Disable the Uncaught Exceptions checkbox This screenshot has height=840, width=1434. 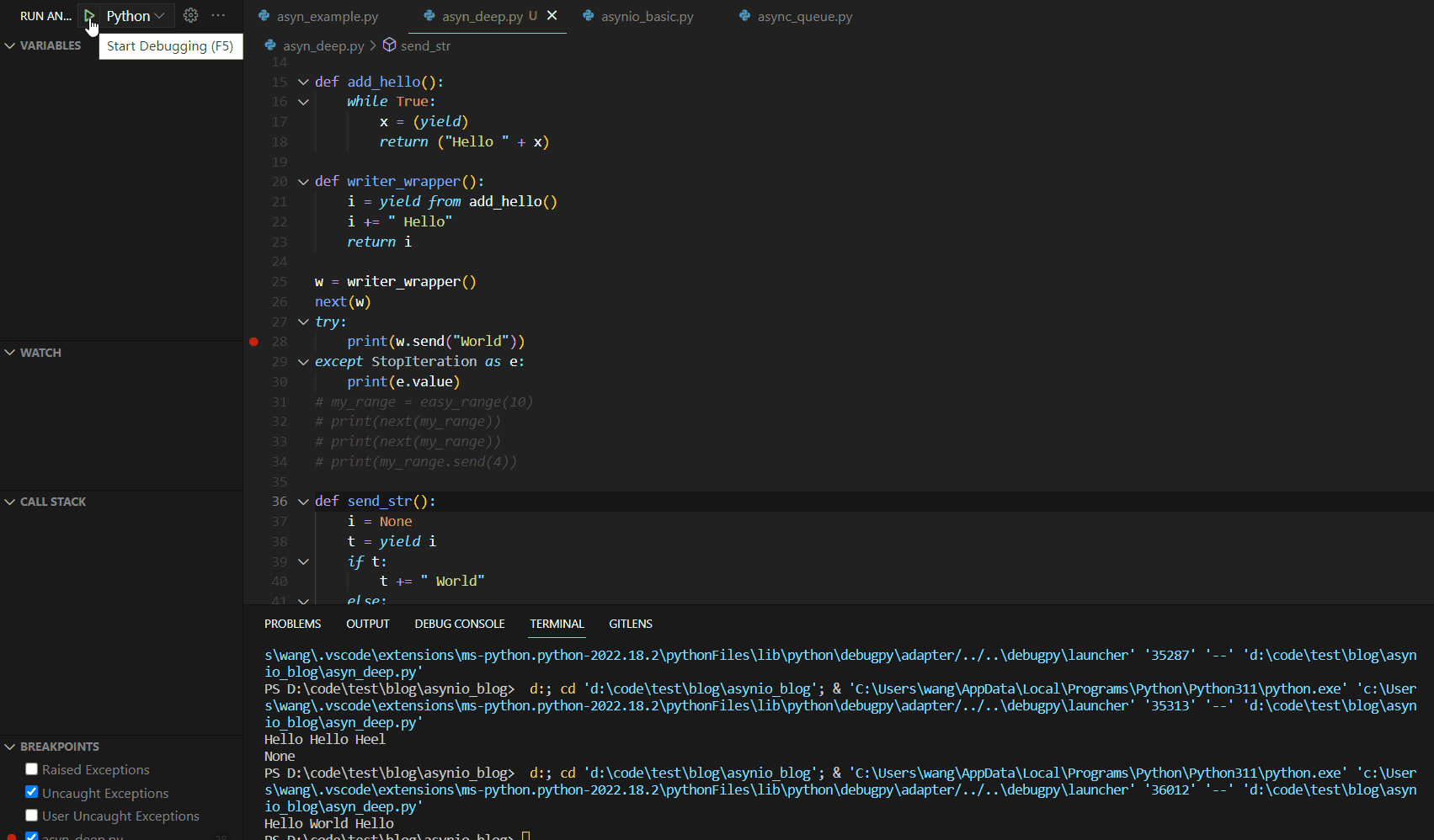32,792
